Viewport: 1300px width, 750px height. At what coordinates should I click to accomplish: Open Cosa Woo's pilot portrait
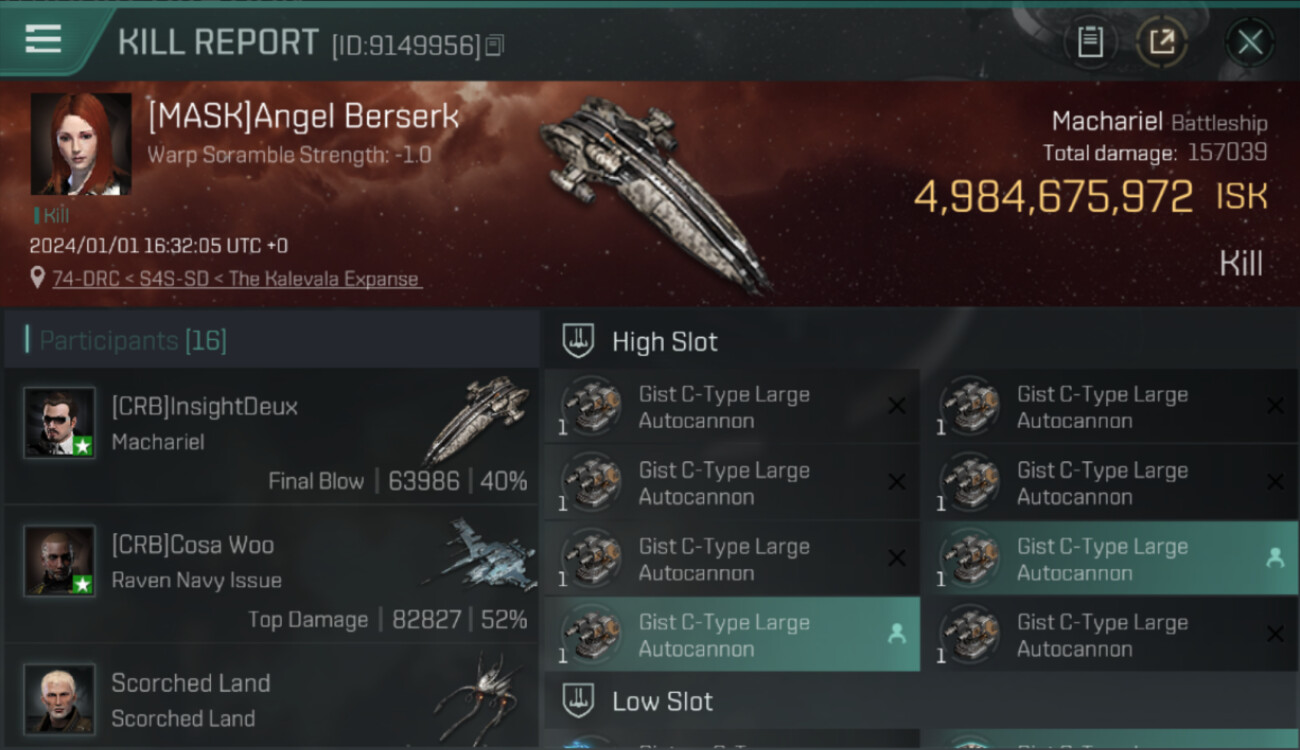60,561
